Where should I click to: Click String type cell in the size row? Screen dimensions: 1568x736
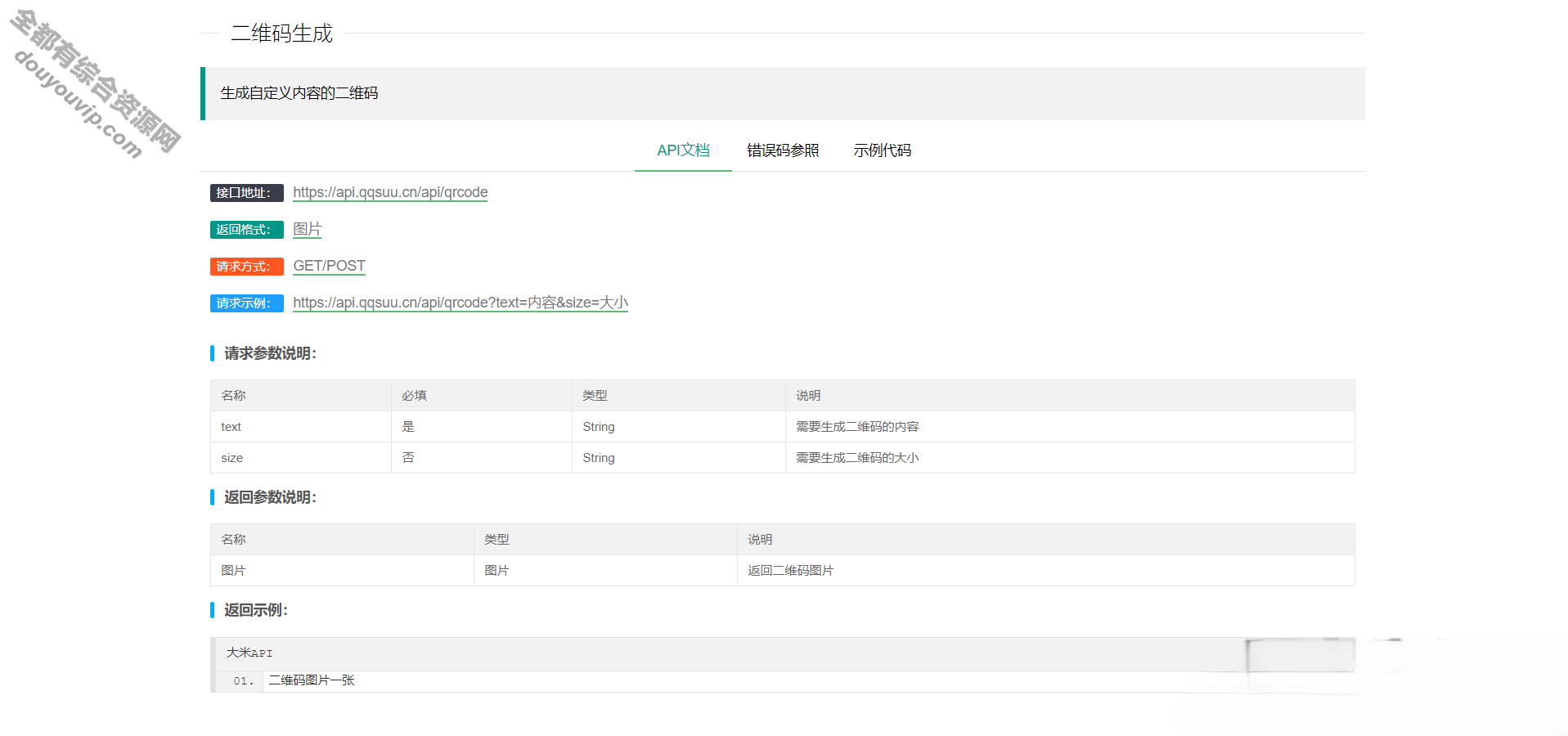tap(679, 458)
